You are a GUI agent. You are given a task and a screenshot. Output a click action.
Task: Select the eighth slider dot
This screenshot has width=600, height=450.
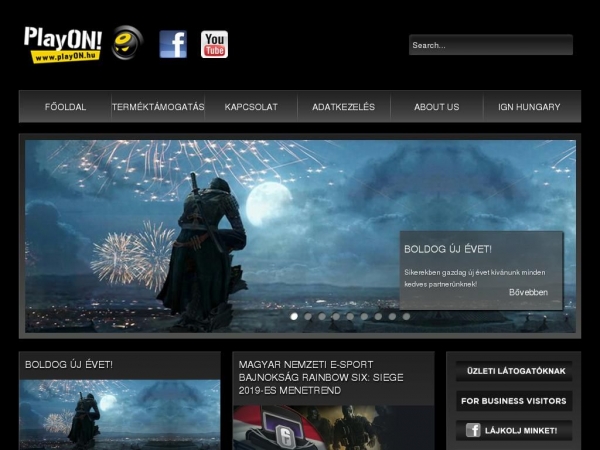point(392,316)
